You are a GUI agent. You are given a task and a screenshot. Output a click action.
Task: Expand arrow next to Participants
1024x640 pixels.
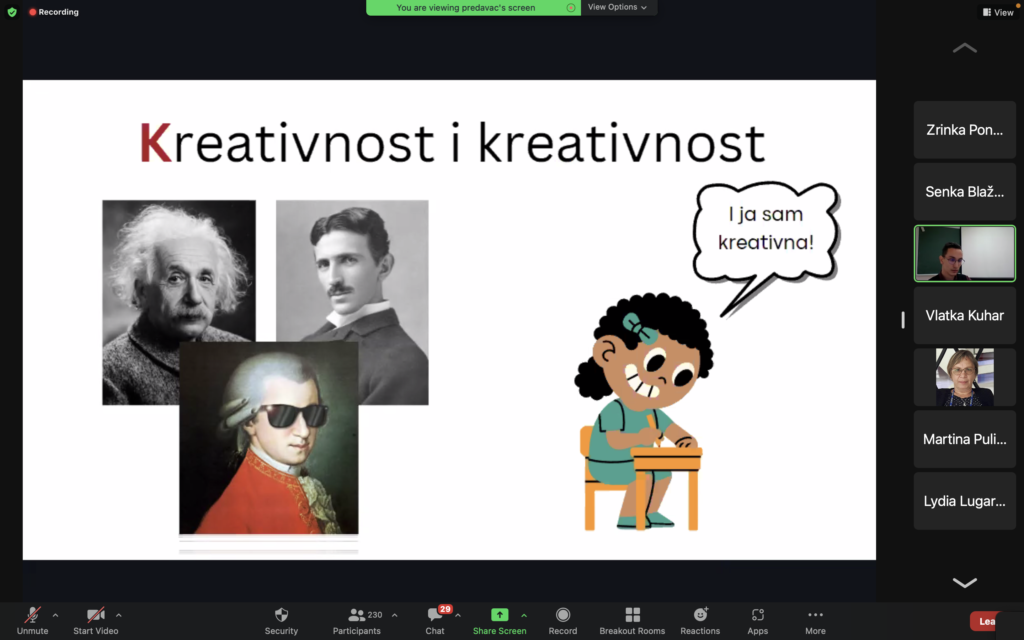click(x=394, y=615)
